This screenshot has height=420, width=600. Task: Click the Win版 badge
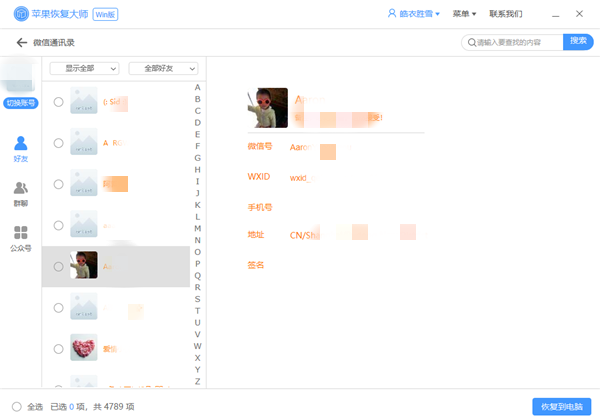click(105, 15)
